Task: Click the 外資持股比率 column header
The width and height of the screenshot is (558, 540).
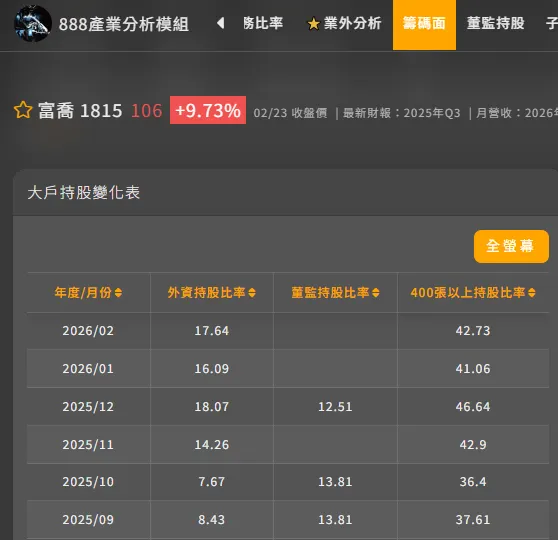Action: [x=207, y=293]
